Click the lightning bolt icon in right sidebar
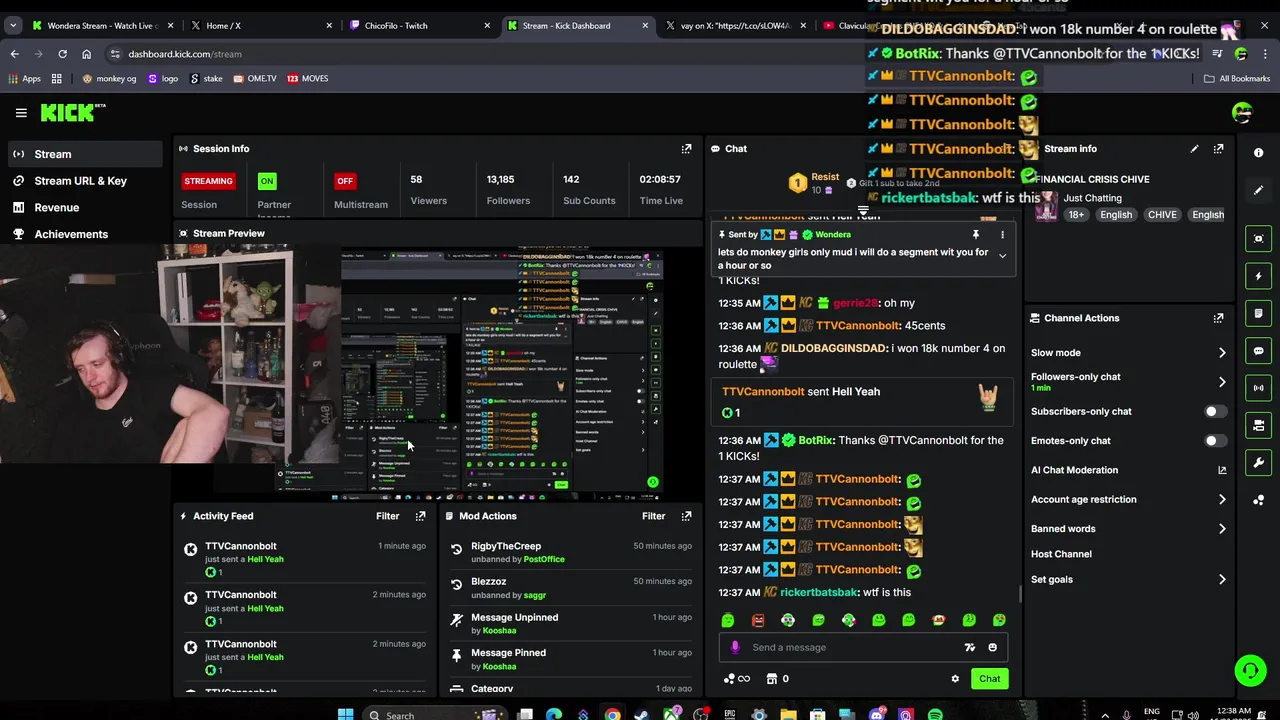This screenshot has width=1280, height=720. [1259, 276]
